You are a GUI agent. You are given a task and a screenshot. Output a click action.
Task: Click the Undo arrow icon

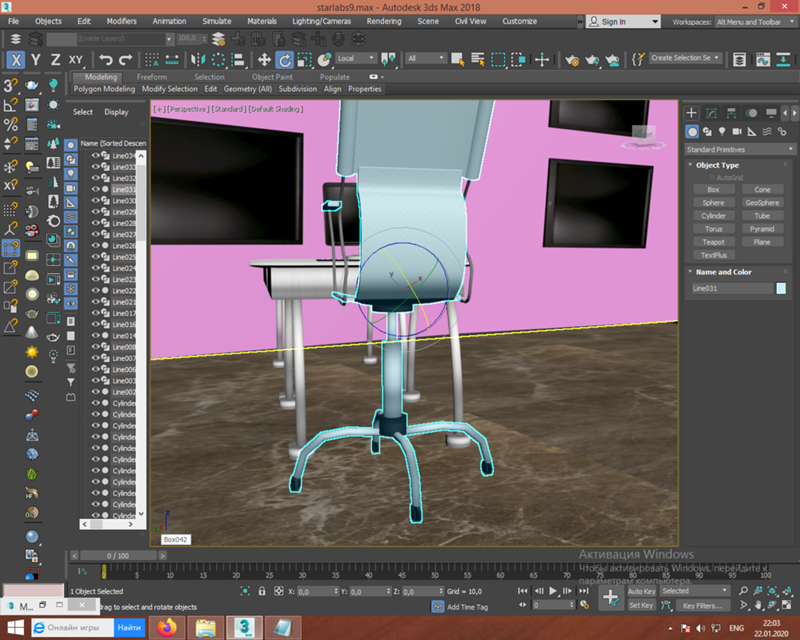click(x=105, y=60)
